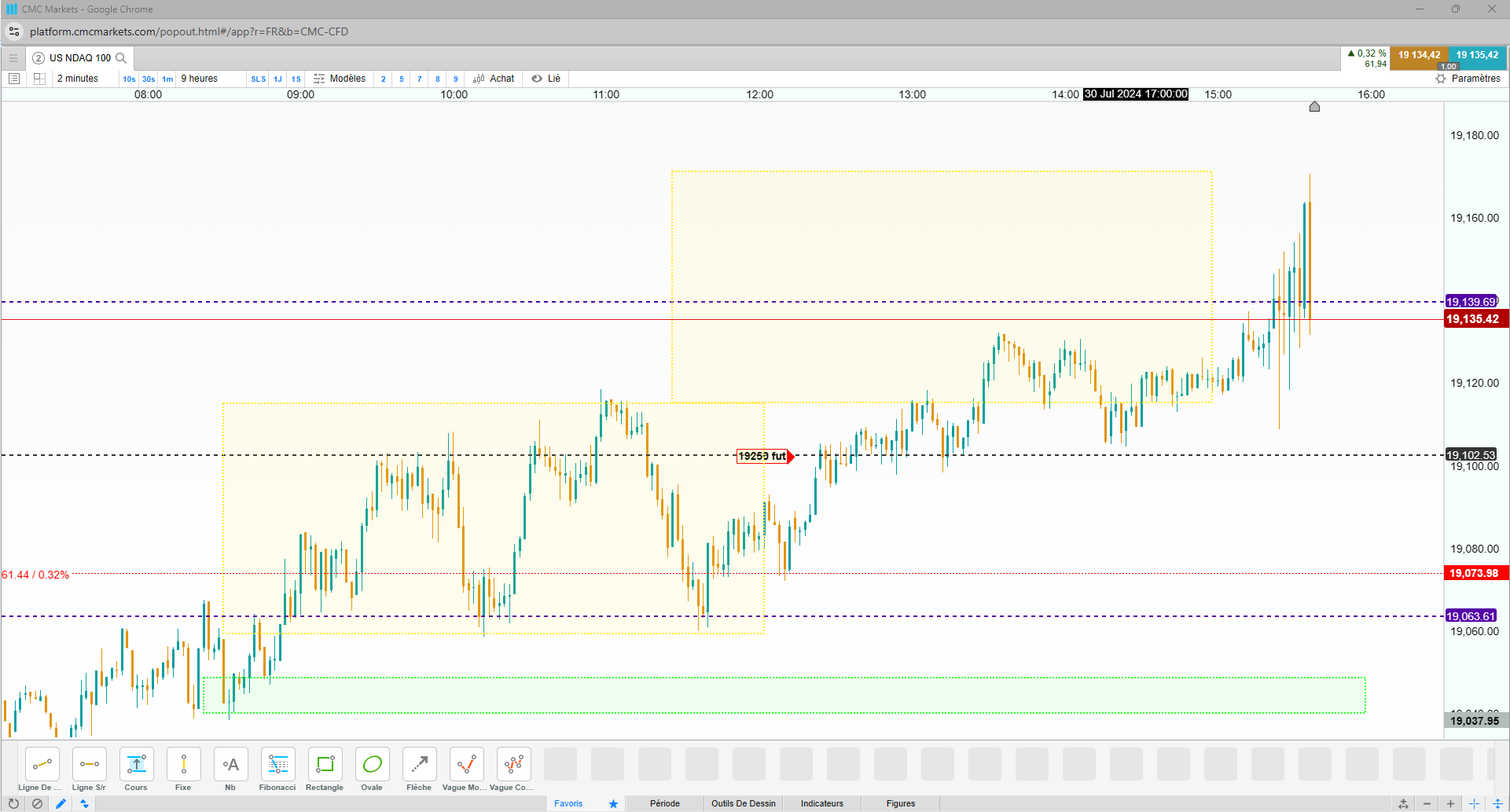Activate the Nb text annotation tool
Image resolution: width=1510 pixels, height=812 pixels.
click(230, 770)
